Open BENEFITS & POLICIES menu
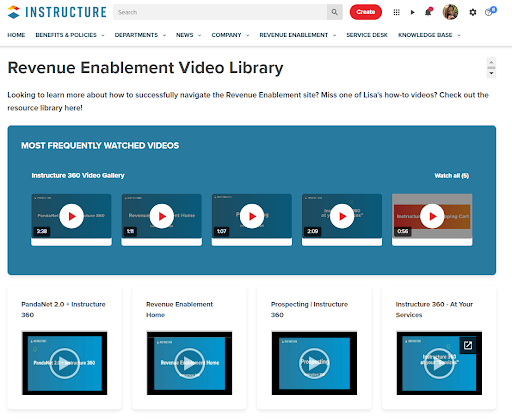The height and width of the screenshot is (419, 512). 66,35
